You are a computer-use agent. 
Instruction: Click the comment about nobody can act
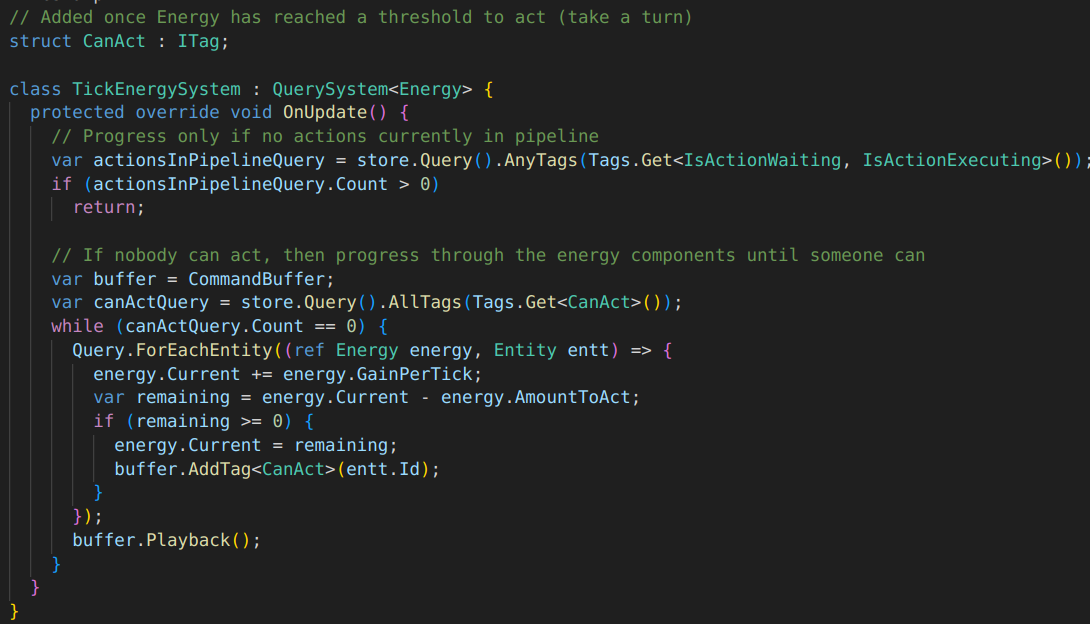click(488, 255)
